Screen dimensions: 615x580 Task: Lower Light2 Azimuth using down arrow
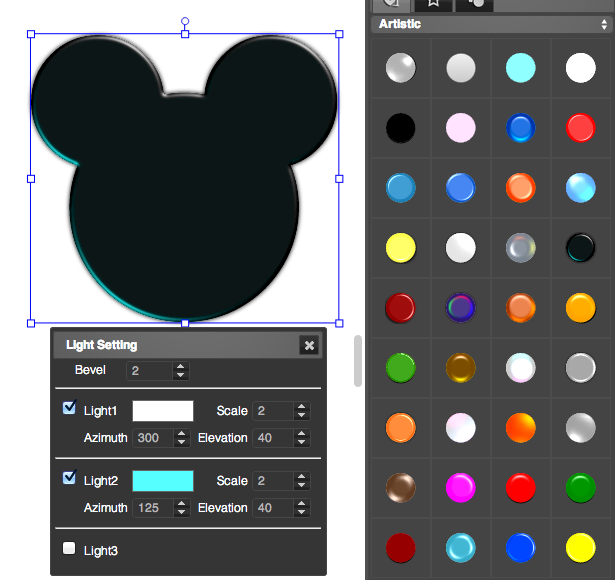pyautogui.click(x=181, y=512)
